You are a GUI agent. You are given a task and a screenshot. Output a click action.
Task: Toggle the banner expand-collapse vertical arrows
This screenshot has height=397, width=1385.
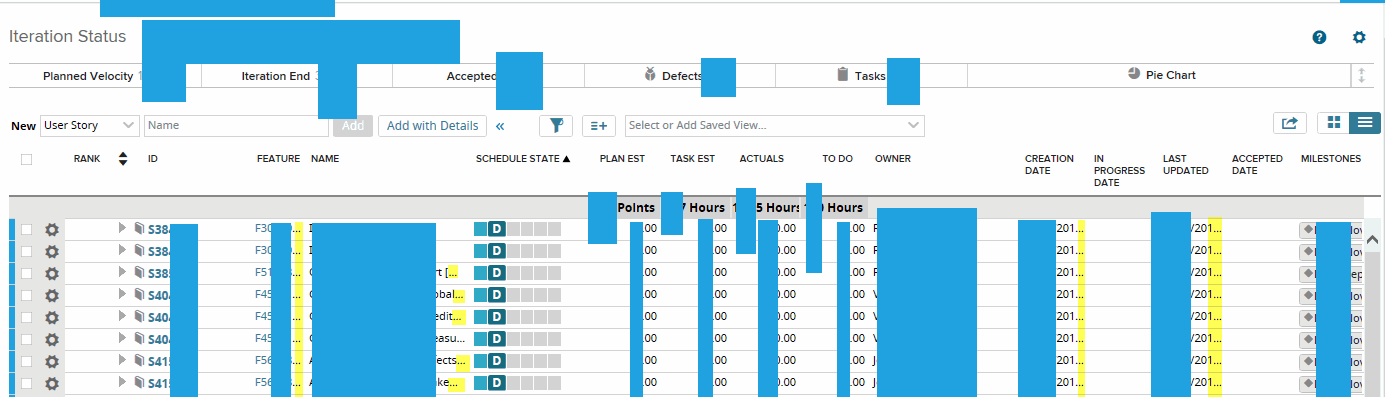tap(1361, 75)
